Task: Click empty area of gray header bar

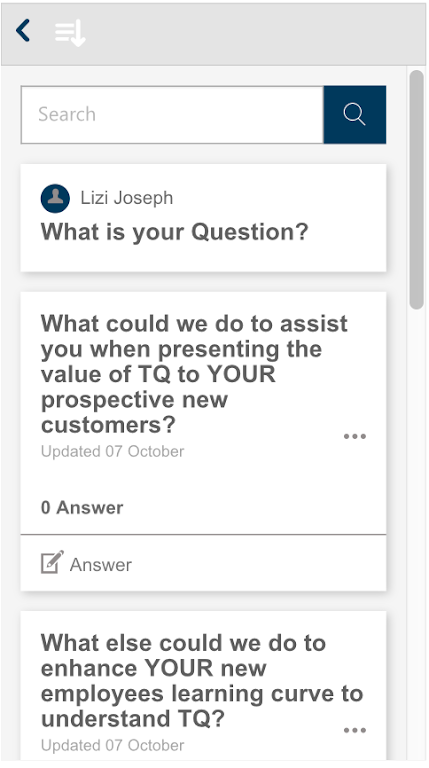Action: [x=255, y=34]
